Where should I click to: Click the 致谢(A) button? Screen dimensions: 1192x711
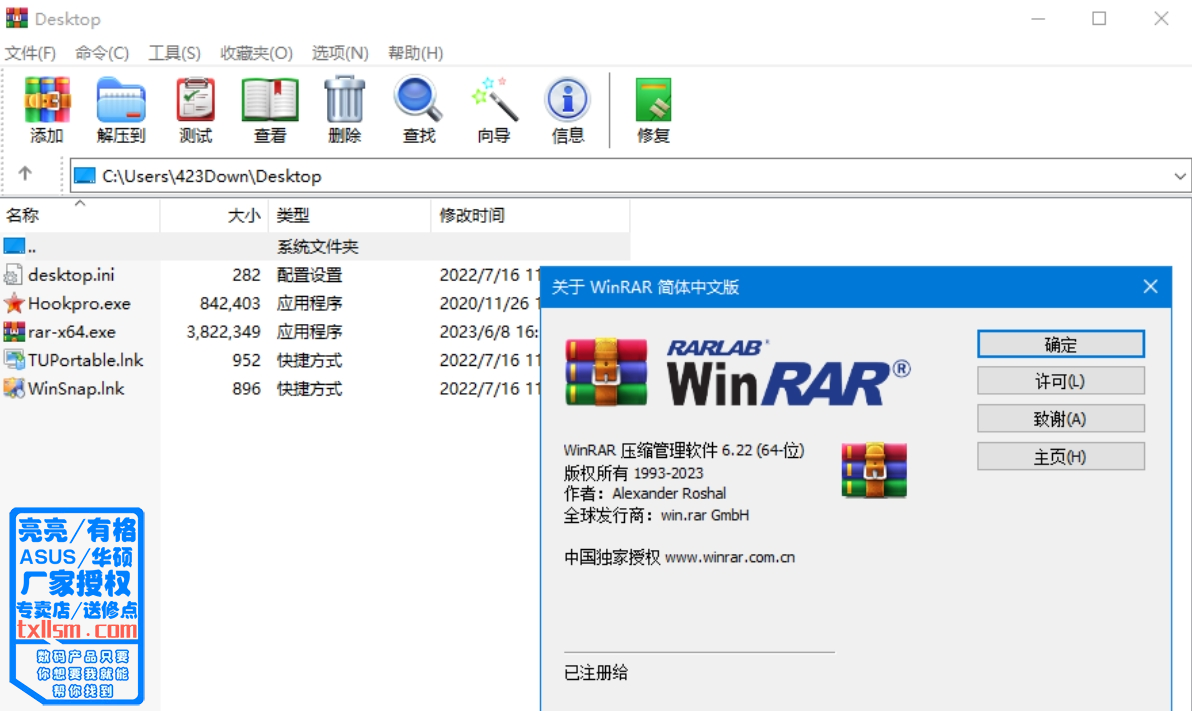pos(1060,419)
